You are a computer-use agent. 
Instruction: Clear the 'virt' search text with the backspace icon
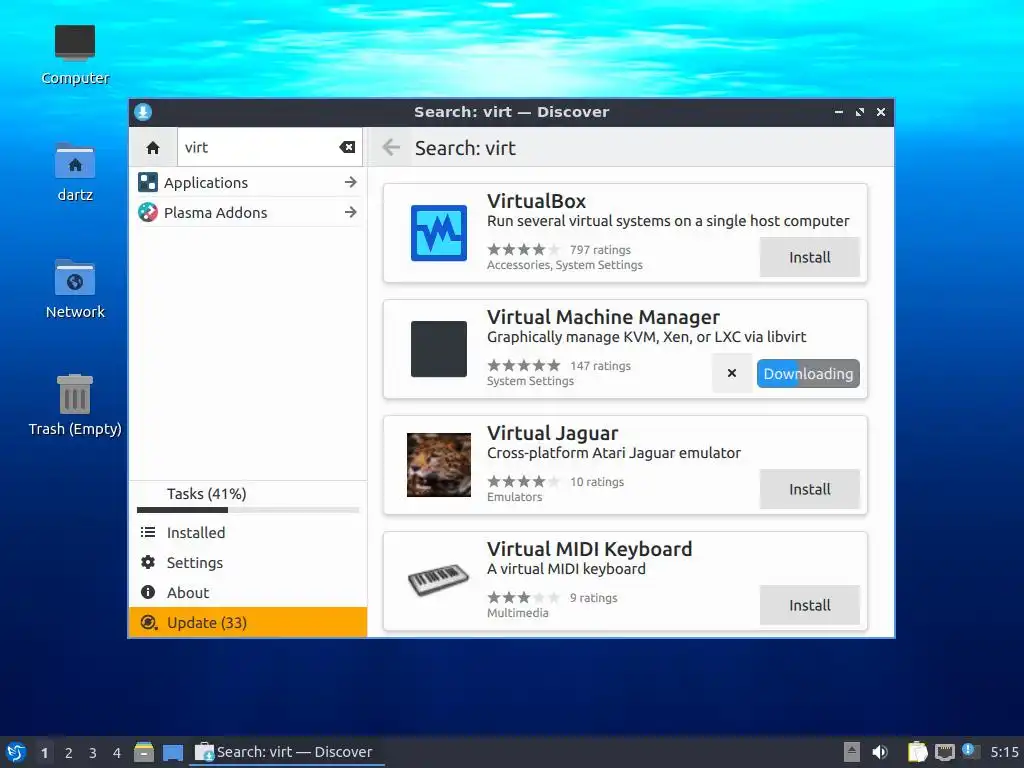(347, 148)
